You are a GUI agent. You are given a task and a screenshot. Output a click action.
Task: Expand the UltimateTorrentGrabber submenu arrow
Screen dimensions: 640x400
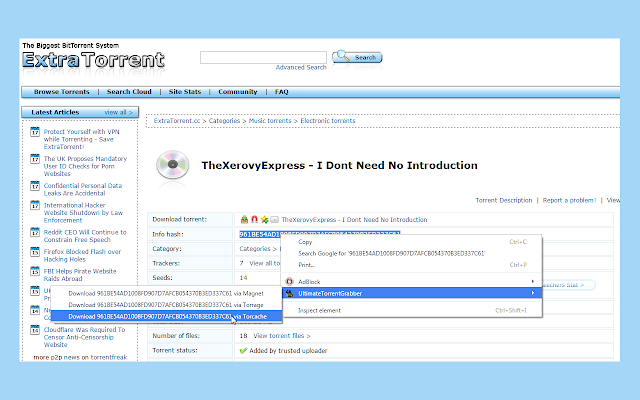(533, 293)
